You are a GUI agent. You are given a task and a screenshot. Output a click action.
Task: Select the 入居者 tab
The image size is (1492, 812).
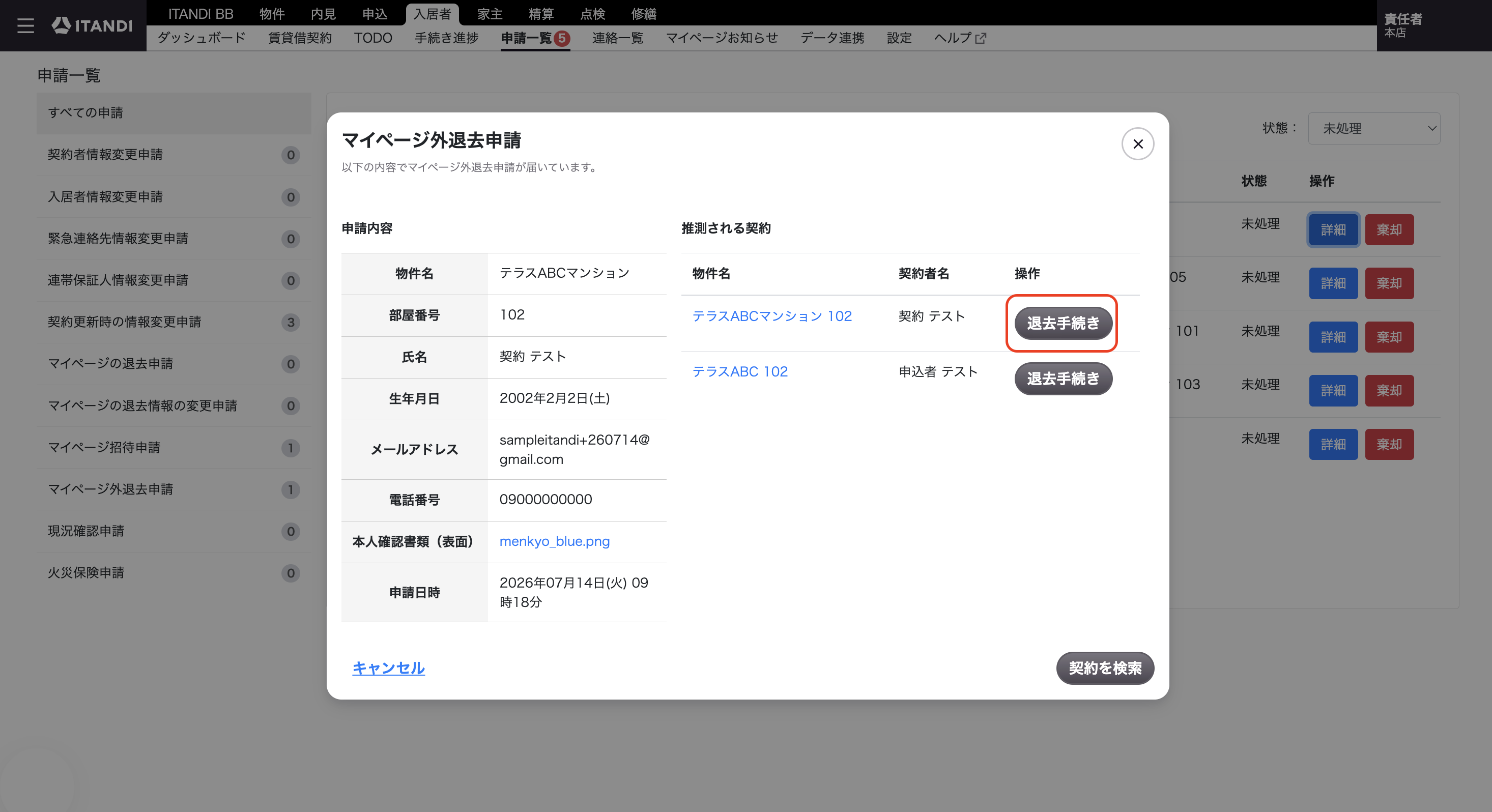point(432,14)
